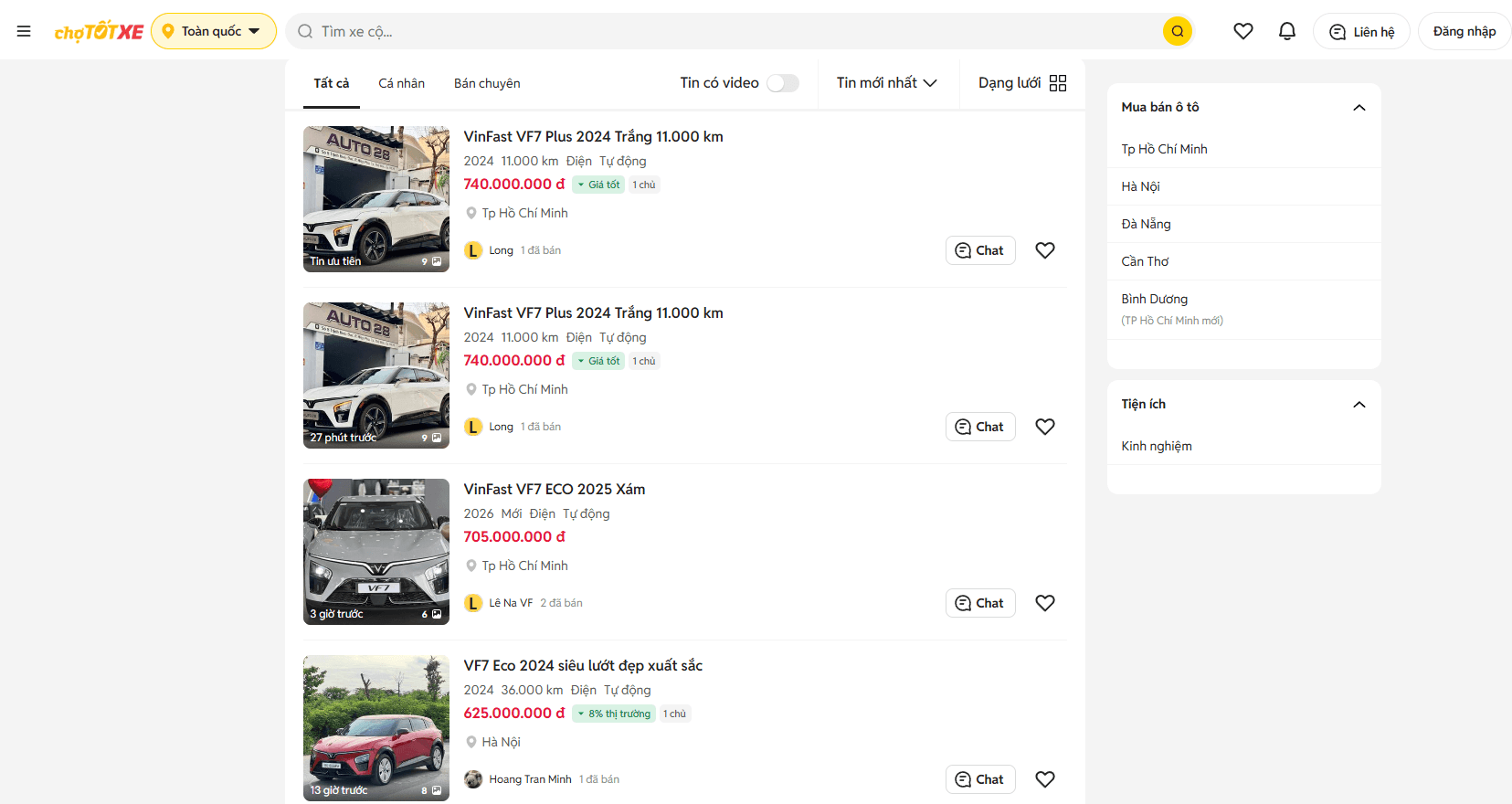Open Giá tốt badge on first listing
Image resolution: width=1512 pixels, height=804 pixels.
click(598, 185)
